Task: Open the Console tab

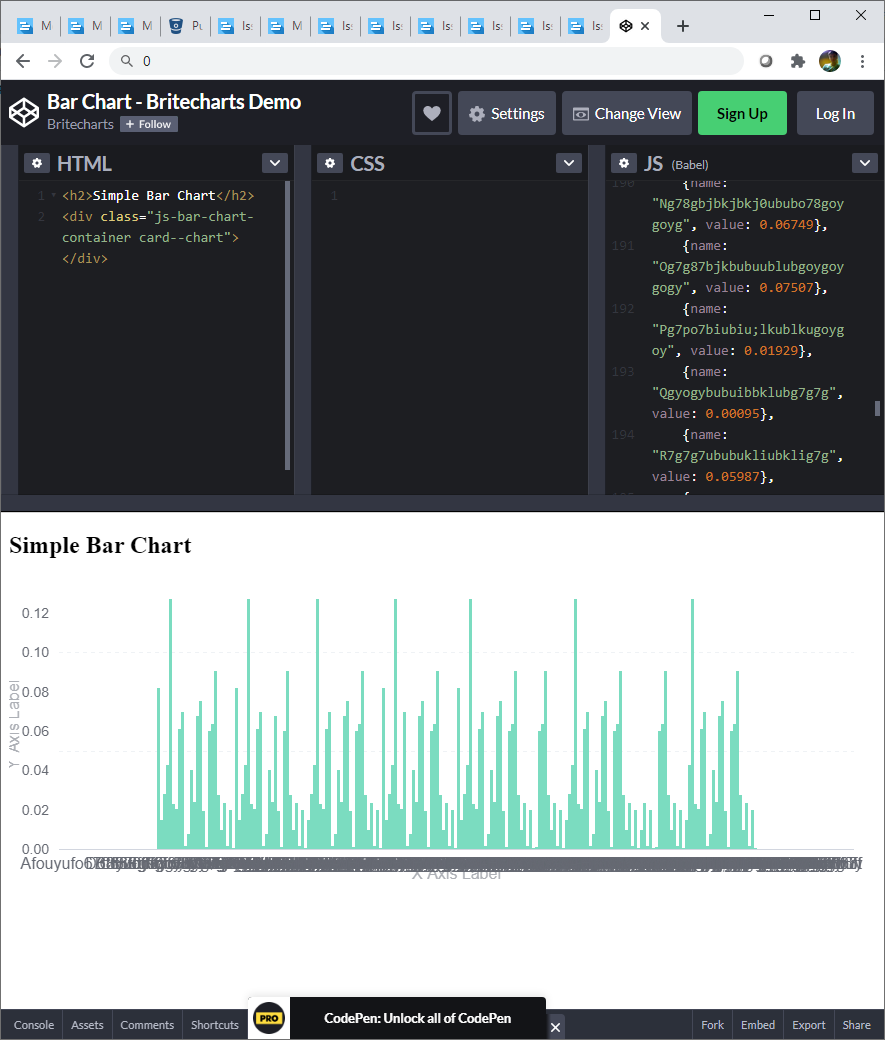Action: (33, 1025)
